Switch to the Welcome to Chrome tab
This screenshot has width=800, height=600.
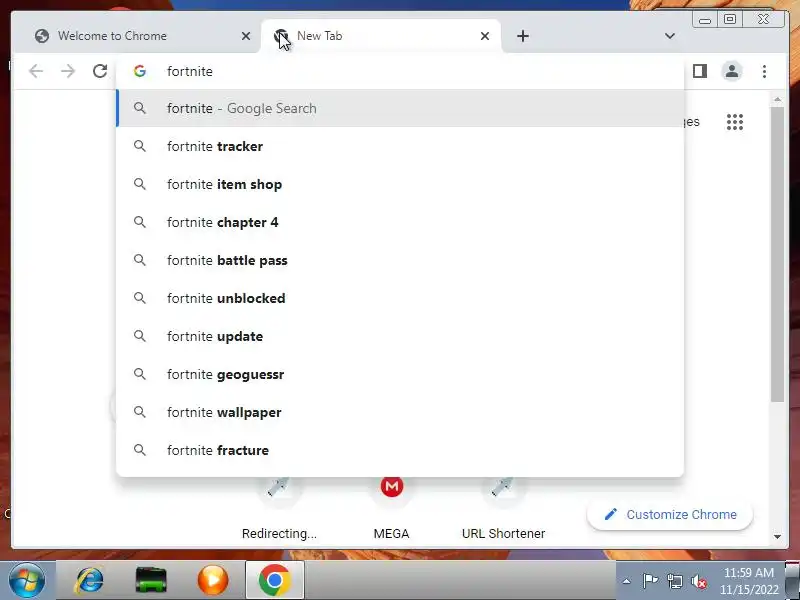click(x=137, y=36)
